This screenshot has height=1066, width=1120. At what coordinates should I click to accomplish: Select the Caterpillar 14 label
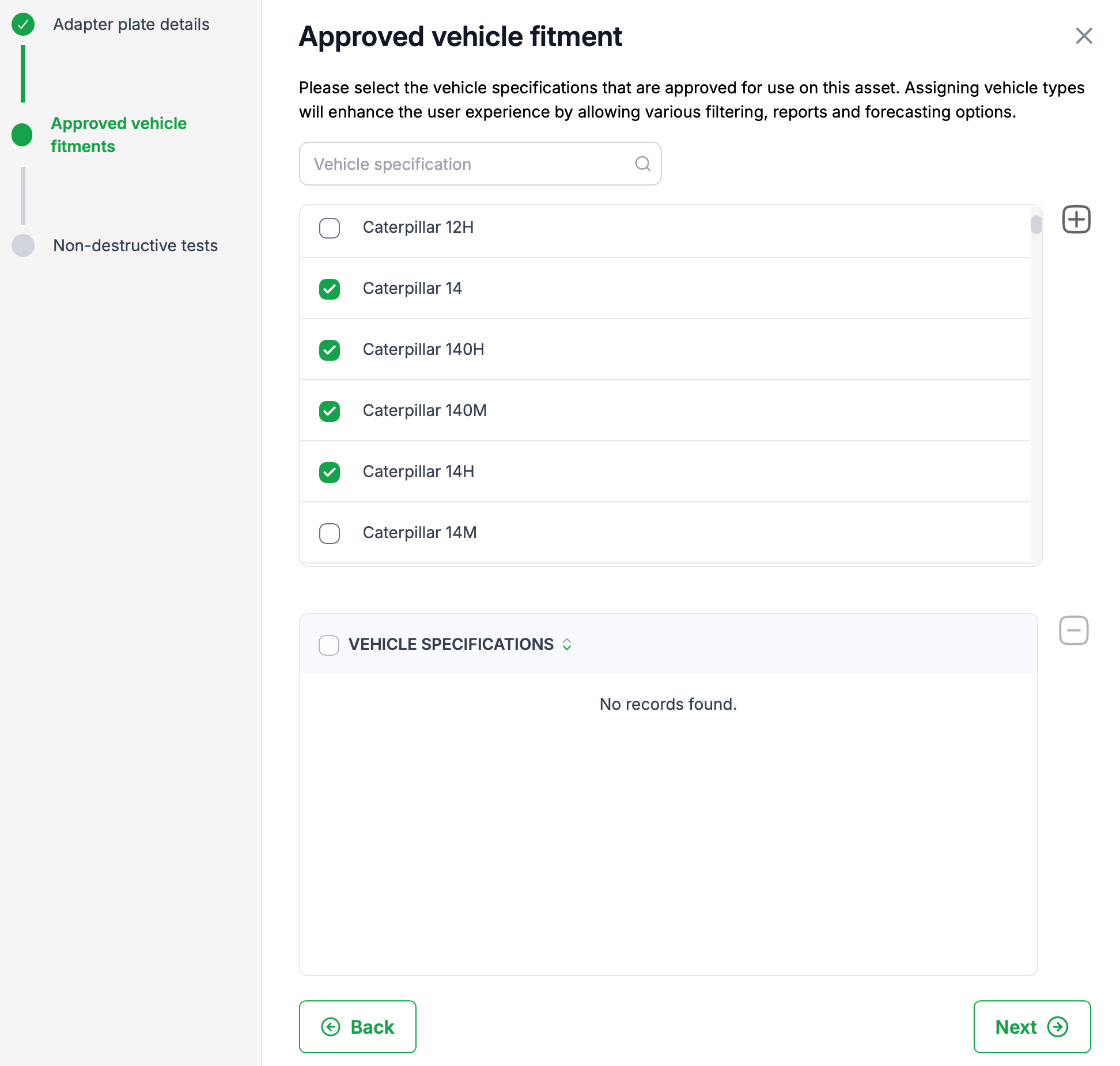tap(413, 288)
